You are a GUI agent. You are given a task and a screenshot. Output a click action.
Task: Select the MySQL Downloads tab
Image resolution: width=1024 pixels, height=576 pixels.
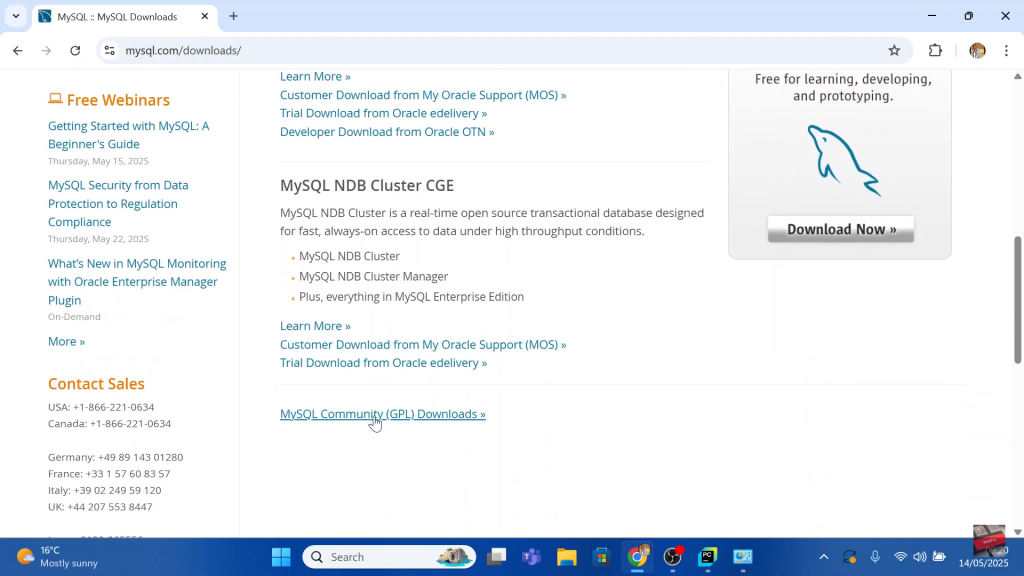pos(124,16)
